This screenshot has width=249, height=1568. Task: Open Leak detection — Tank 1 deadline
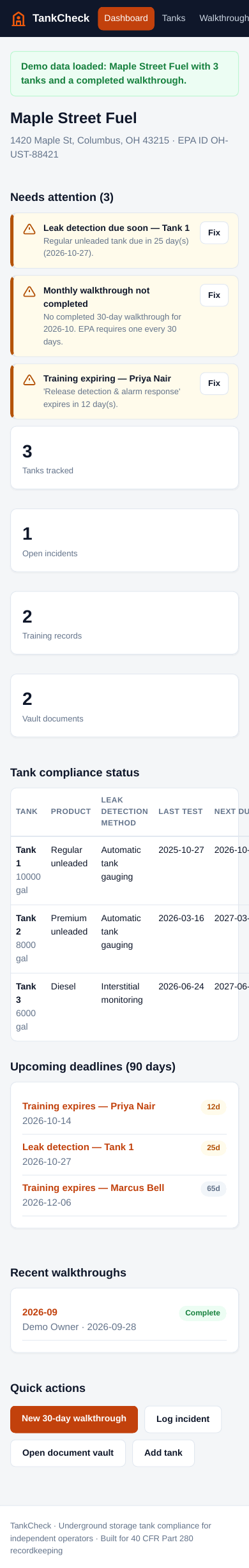tap(78, 1147)
